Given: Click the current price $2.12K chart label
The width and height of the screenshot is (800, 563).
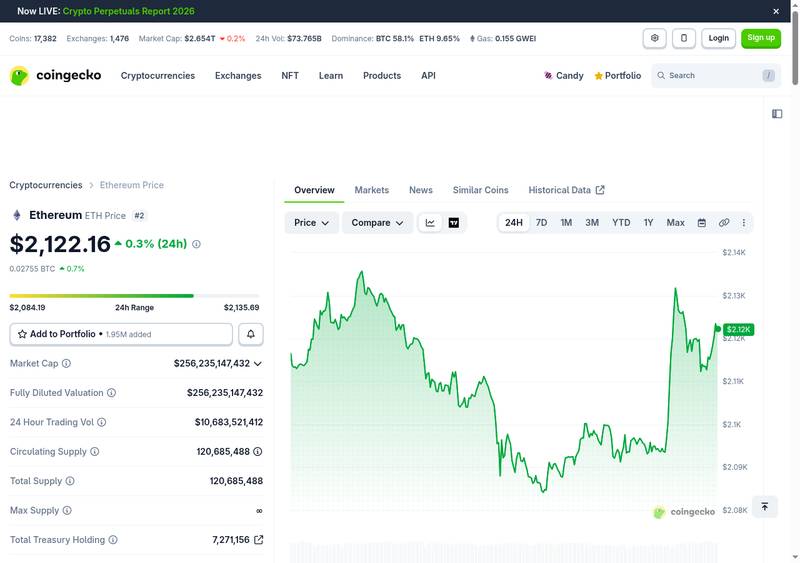Looking at the screenshot, I should tap(738, 329).
